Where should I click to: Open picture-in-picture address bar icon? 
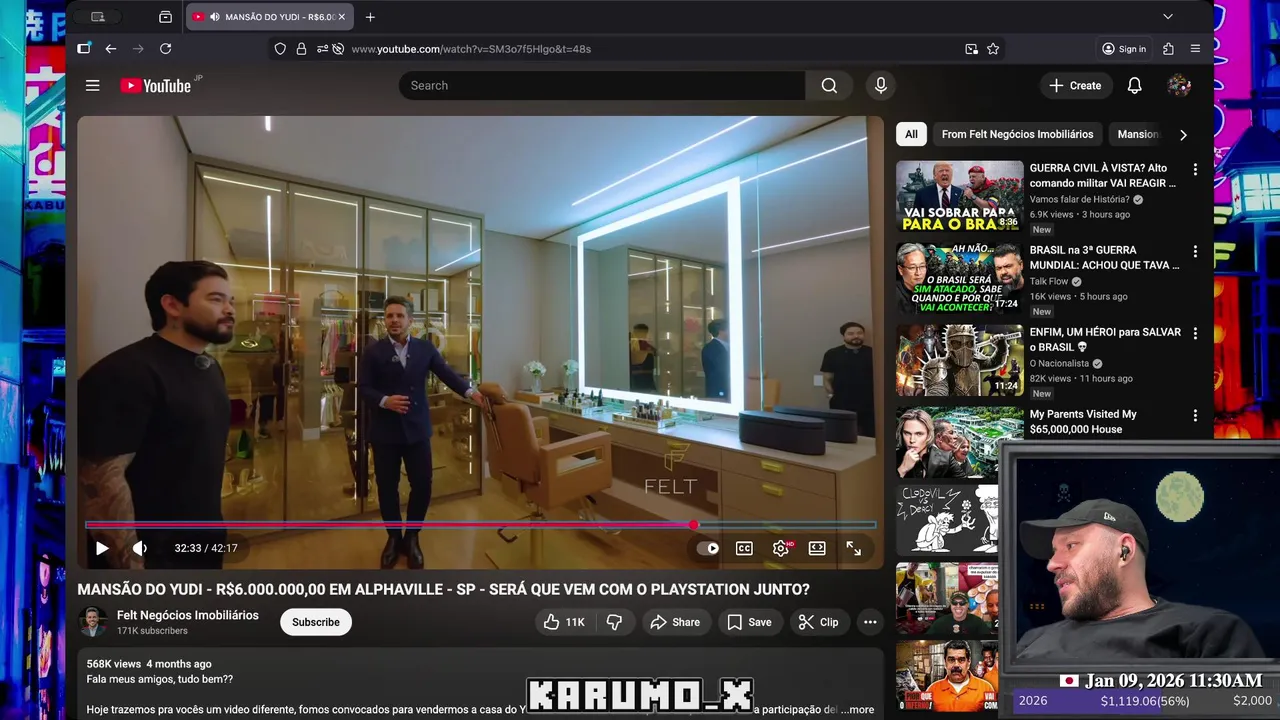[x=971, y=49]
